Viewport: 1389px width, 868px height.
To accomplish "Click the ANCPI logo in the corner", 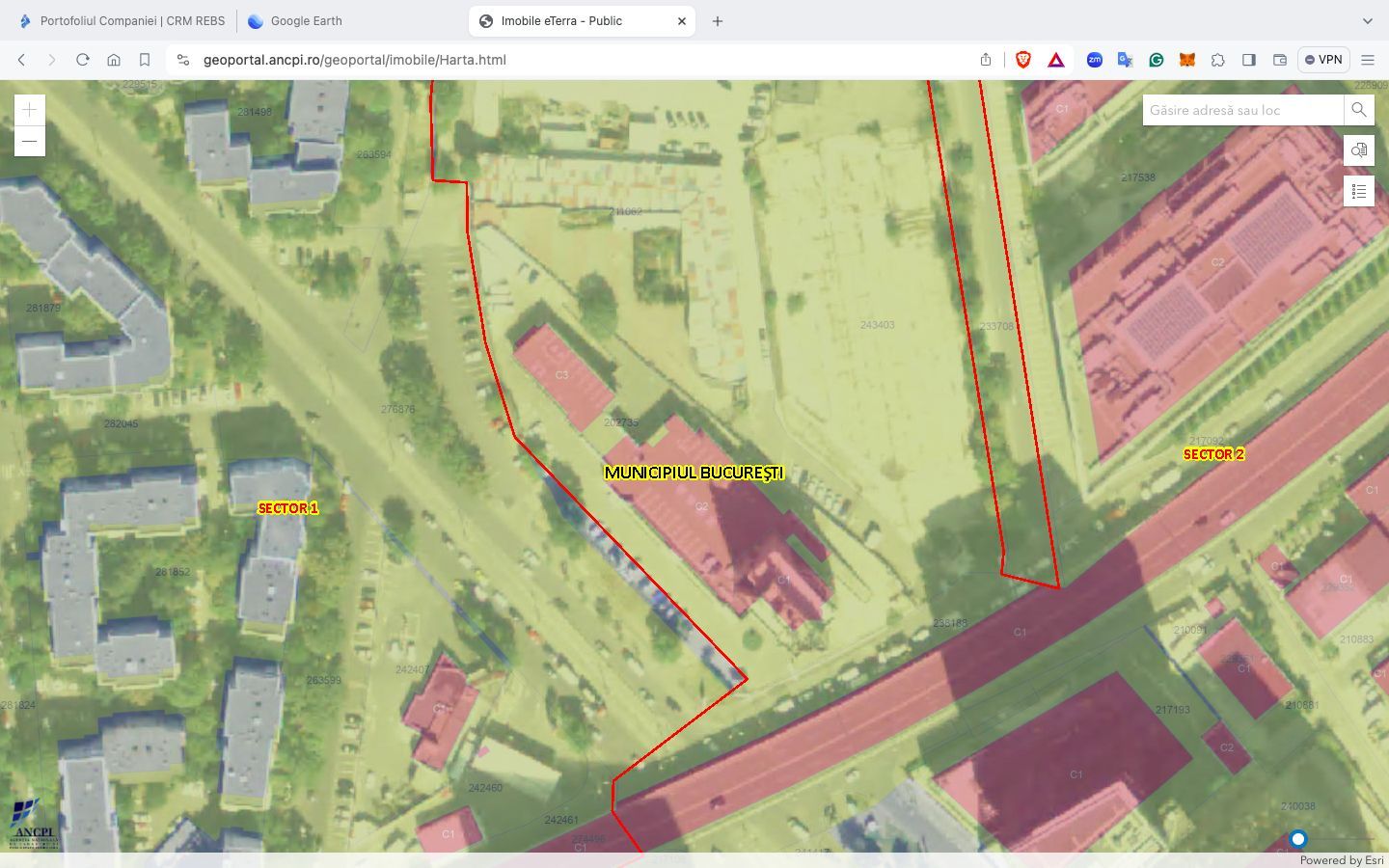I will (32, 827).
